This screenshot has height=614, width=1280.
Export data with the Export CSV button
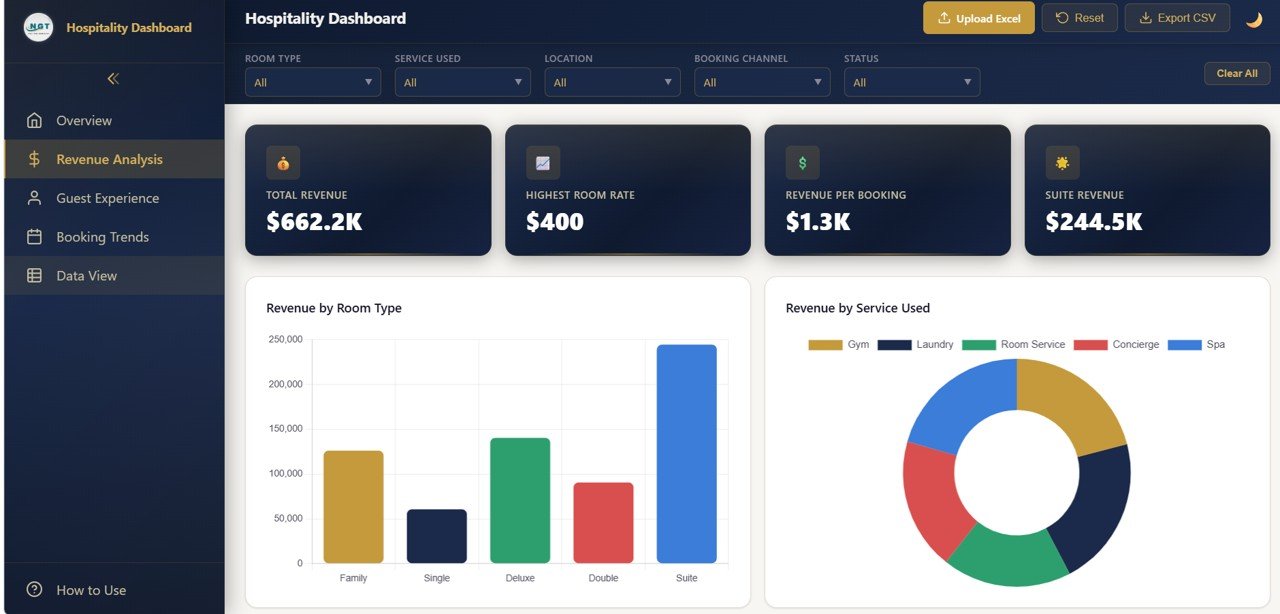(1177, 17)
